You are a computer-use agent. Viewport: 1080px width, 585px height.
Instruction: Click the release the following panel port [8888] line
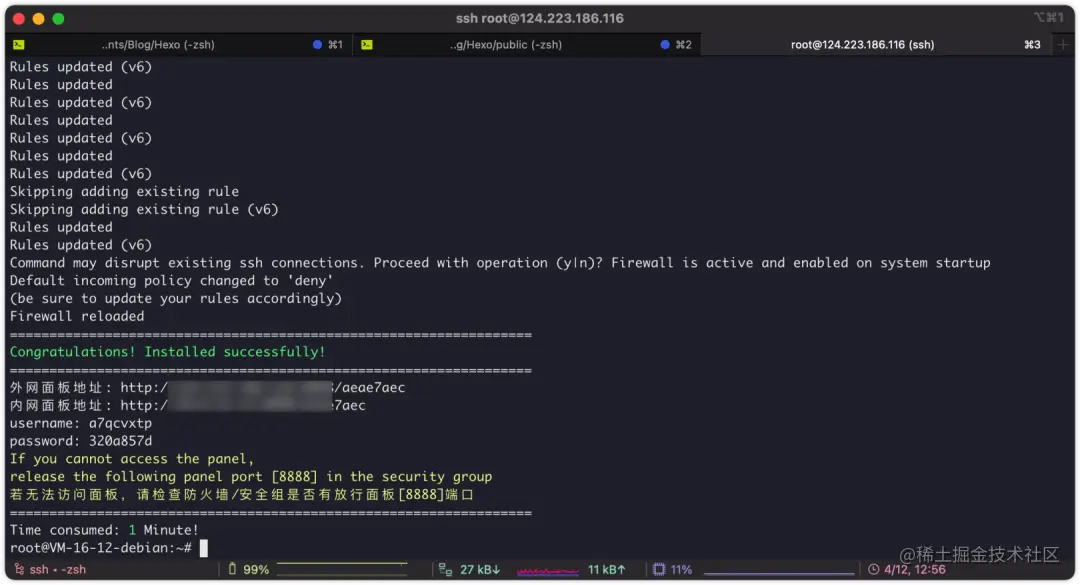[251, 477]
